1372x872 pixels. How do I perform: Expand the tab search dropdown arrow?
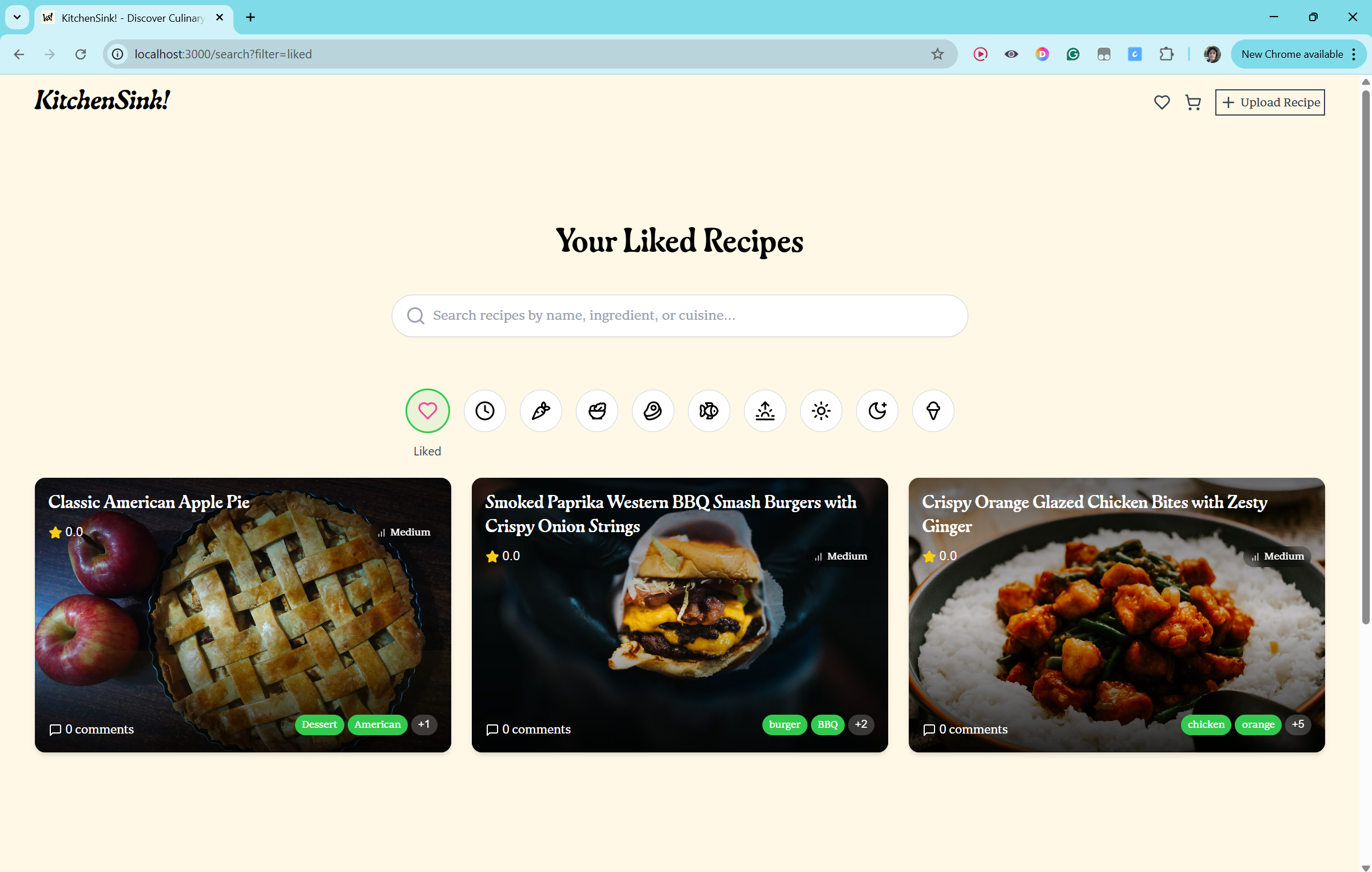[x=17, y=17]
